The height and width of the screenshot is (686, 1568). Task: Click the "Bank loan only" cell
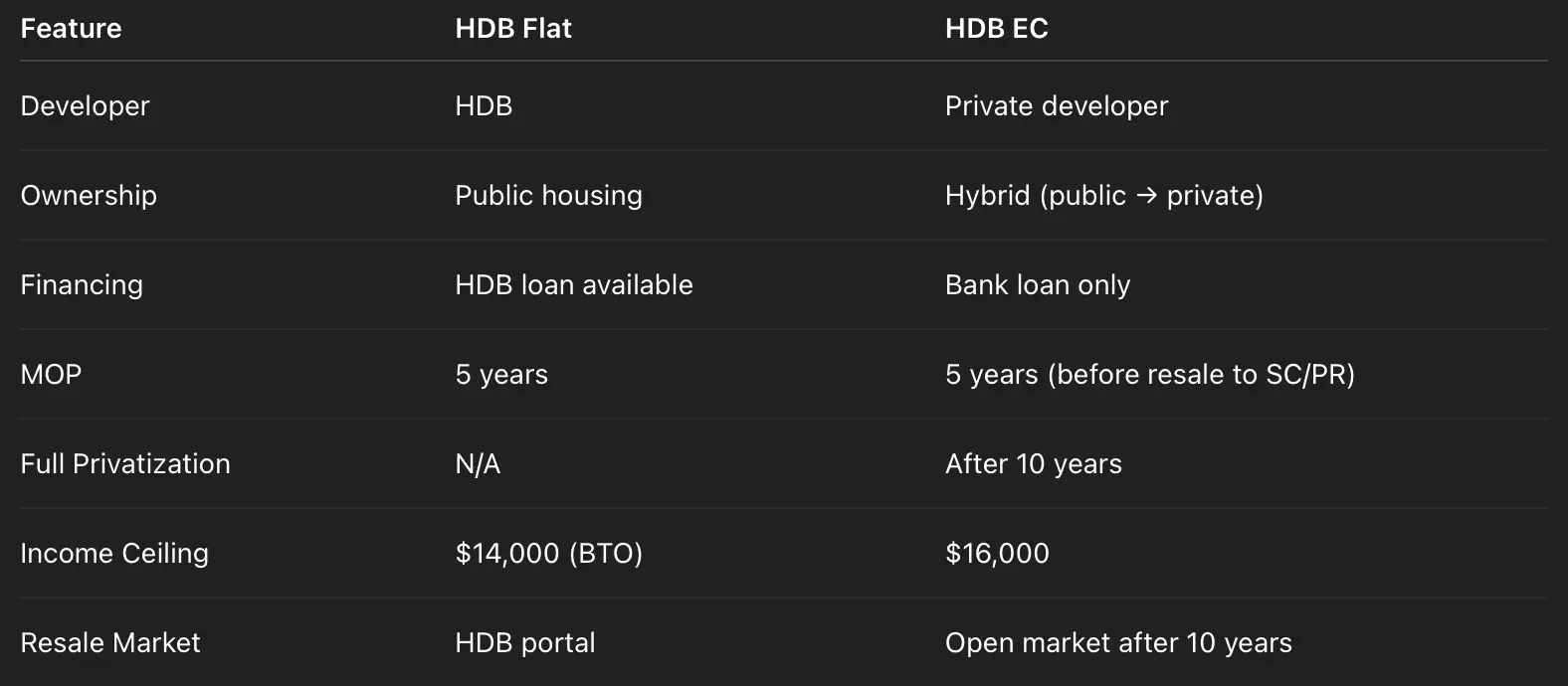[x=1037, y=284]
